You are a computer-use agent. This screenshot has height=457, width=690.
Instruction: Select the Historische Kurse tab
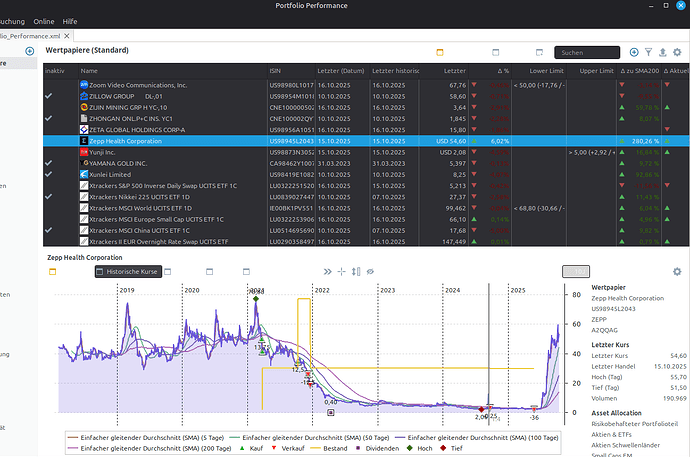tap(128, 272)
